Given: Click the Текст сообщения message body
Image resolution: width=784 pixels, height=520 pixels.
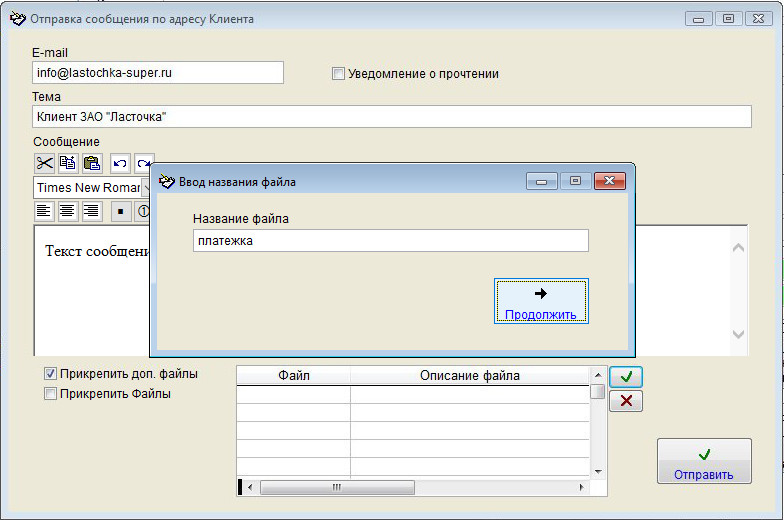Looking at the screenshot, I should (98, 251).
